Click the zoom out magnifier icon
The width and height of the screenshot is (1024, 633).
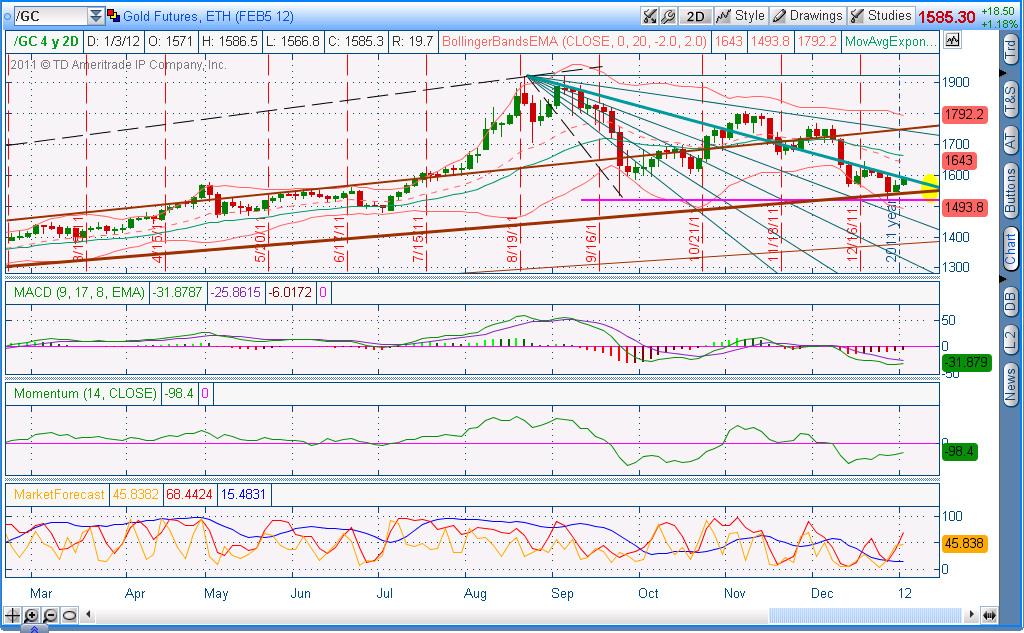[x=50, y=615]
